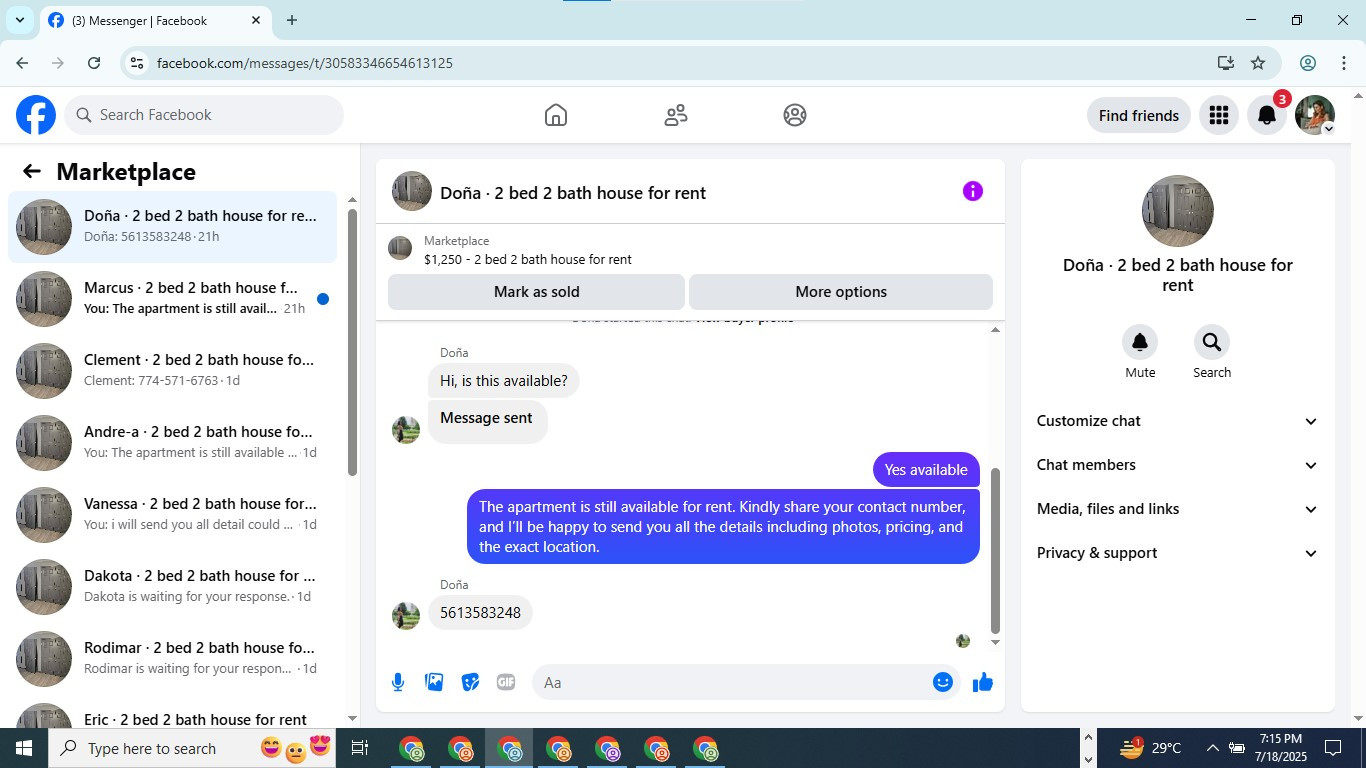The width and height of the screenshot is (1366, 768).
Task: Open the Friends icon in top navigation
Action: [x=676, y=115]
